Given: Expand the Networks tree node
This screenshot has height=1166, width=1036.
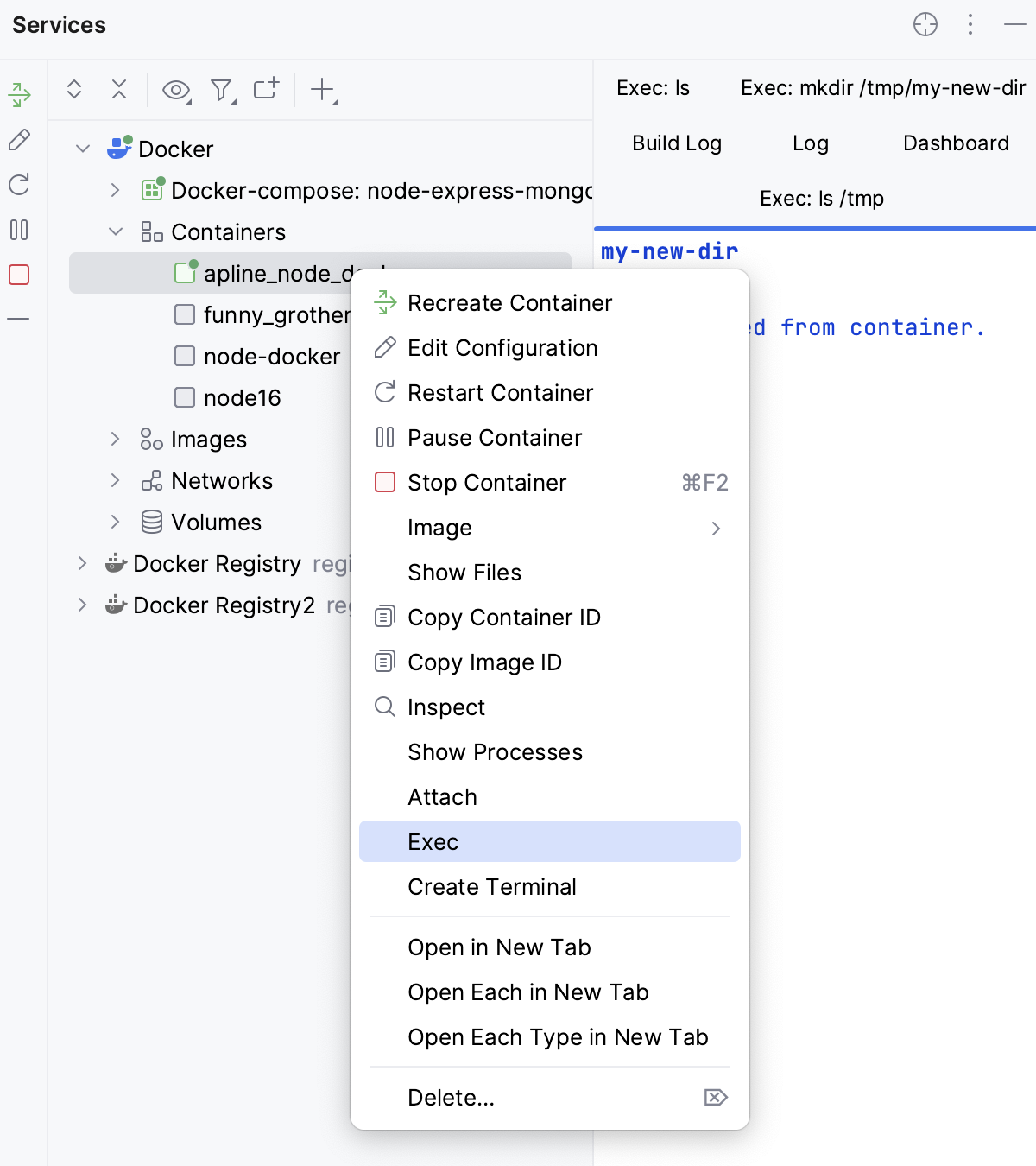Looking at the screenshot, I should pos(115,480).
